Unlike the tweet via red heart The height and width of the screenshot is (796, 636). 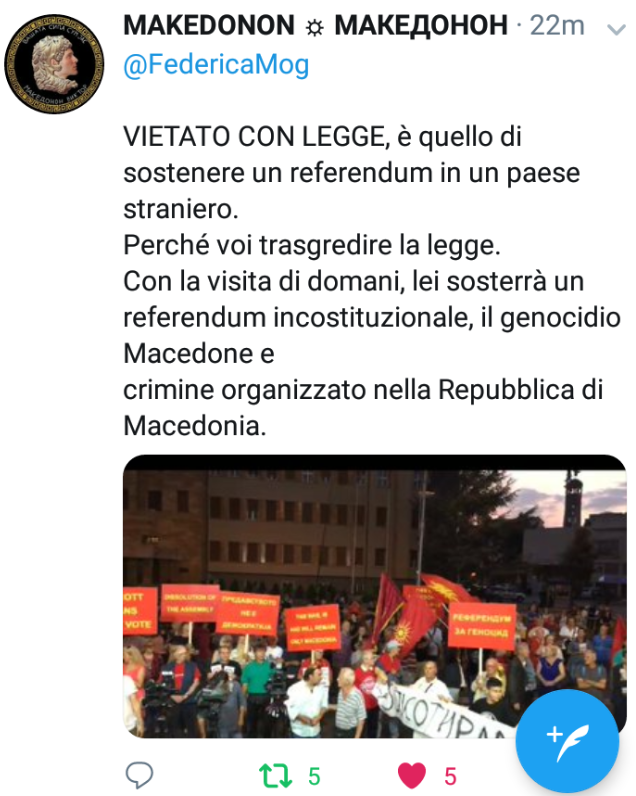[x=411, y=776]
